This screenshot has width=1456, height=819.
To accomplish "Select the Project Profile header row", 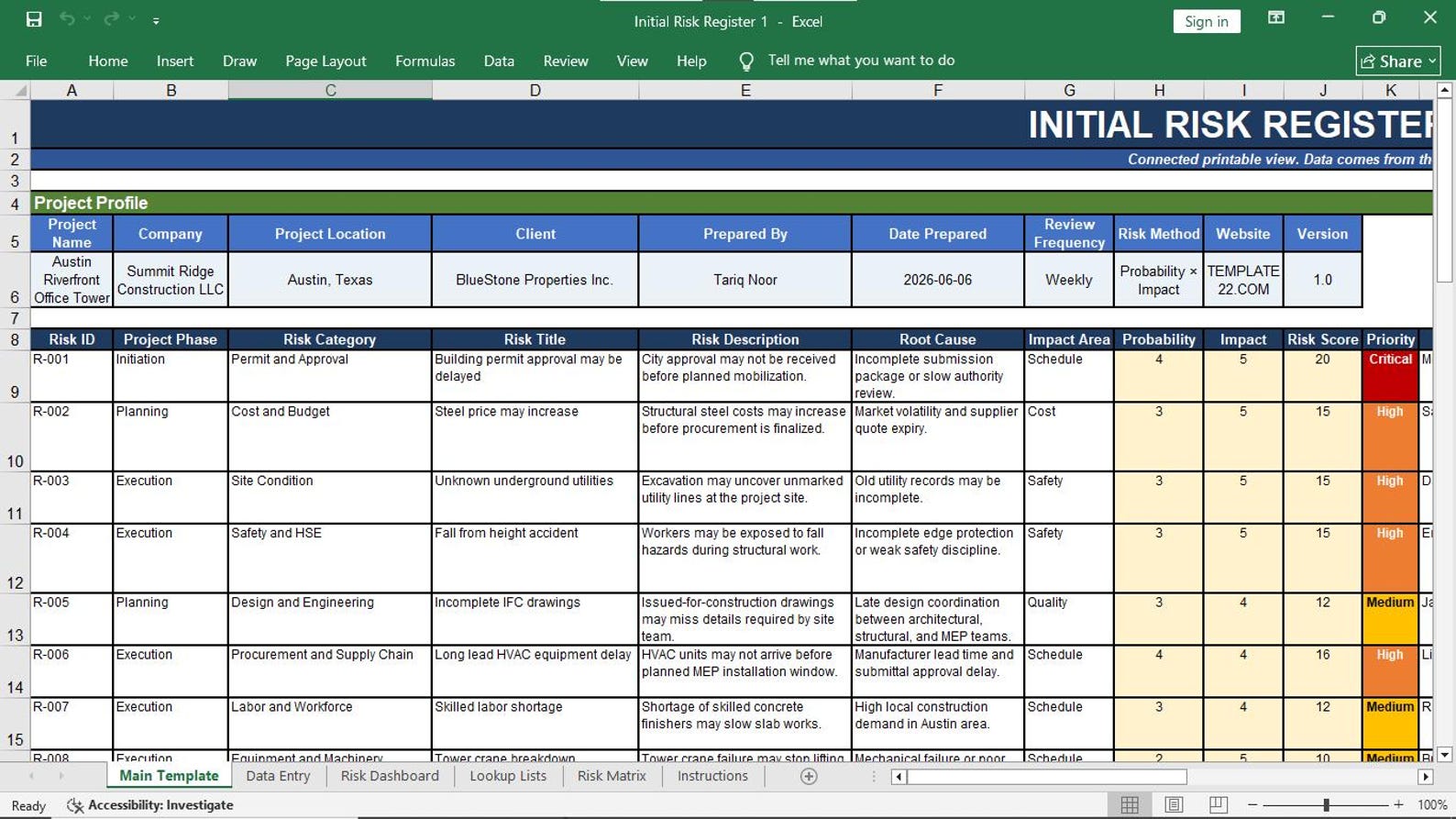I will [732, 203].
